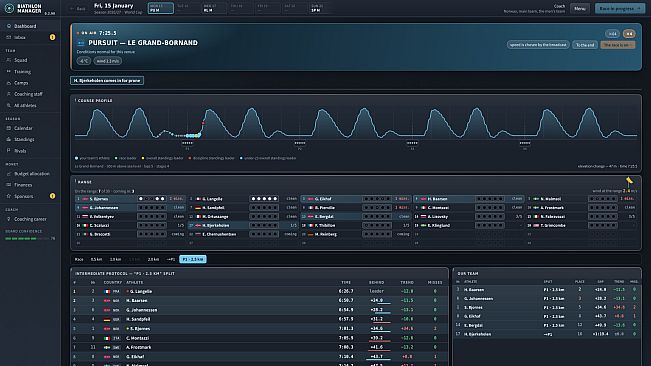This screenshot has width=651, height=366.
Task: Click the Fri, 15 January date heading
Action: [x=114, y=6]
